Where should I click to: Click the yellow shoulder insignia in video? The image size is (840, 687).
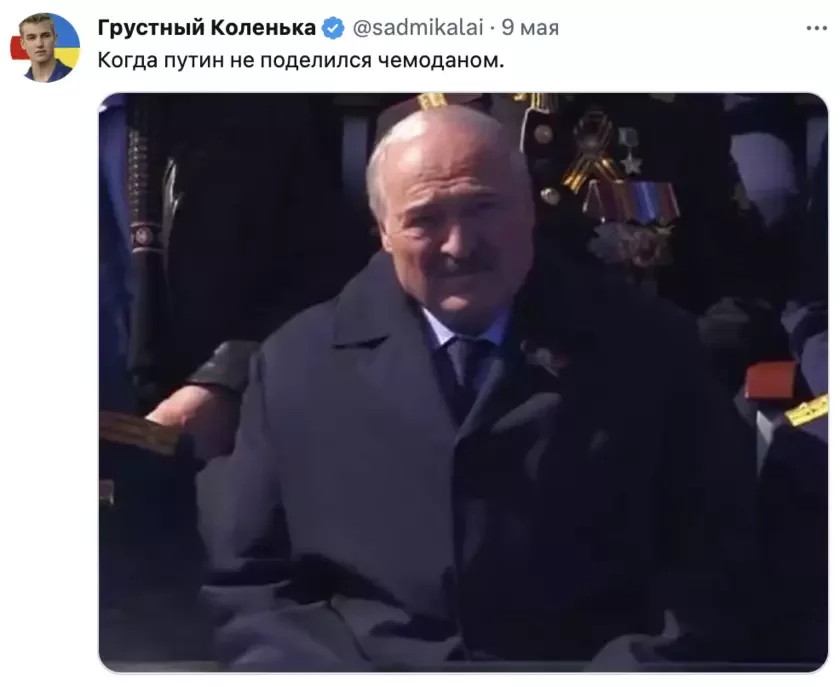pyautogui.click(x=806, y=412)
